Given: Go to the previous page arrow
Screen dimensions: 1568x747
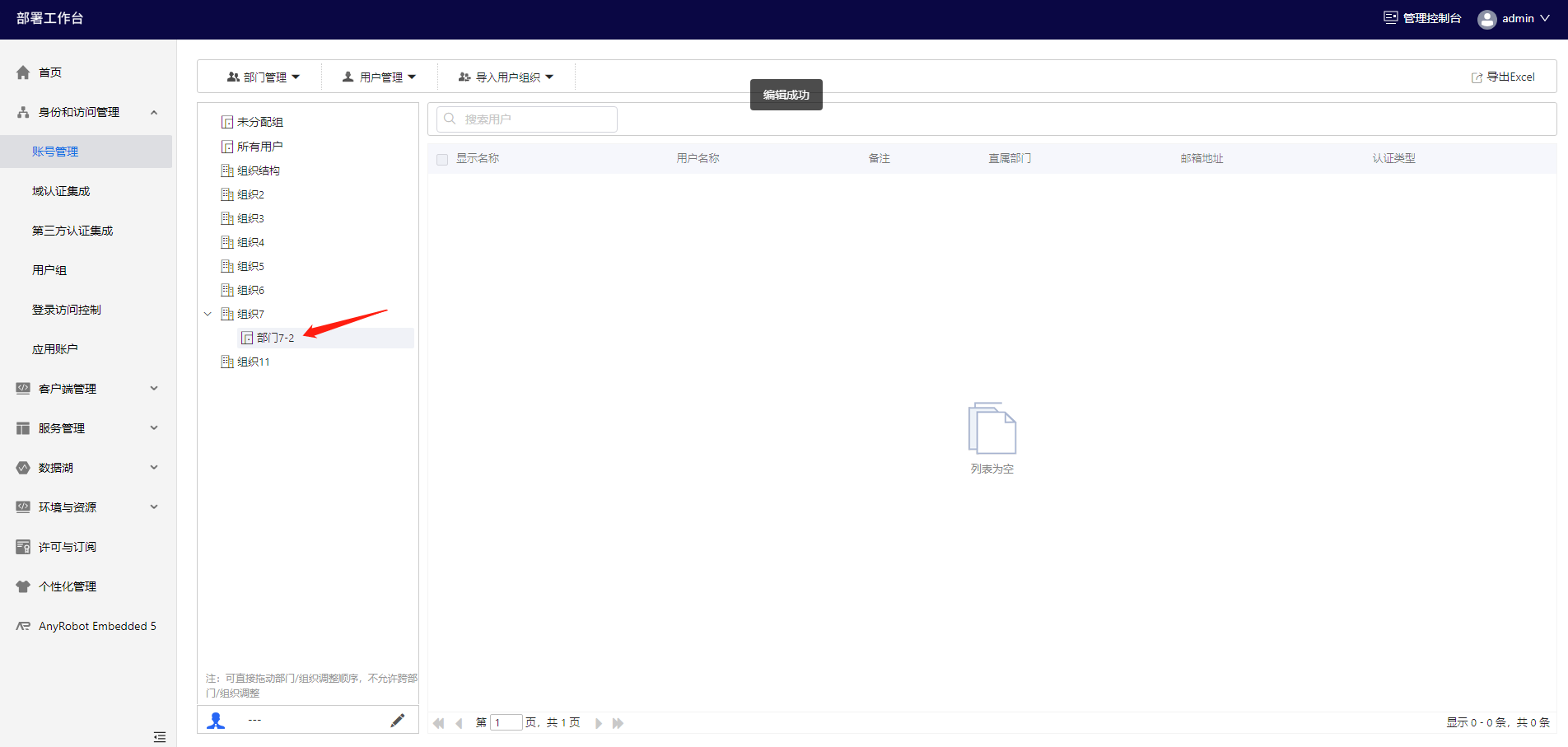Looking at the screenshot, I should pyautogui.click(x=459, y=723).
